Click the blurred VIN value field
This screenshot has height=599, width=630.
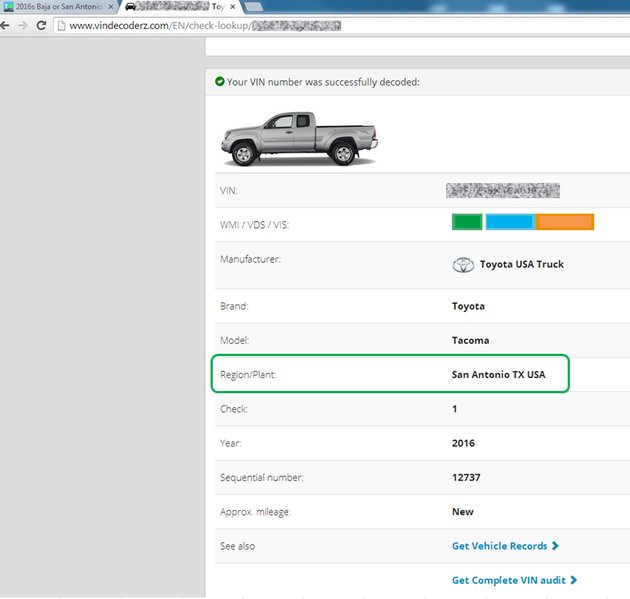503,190
